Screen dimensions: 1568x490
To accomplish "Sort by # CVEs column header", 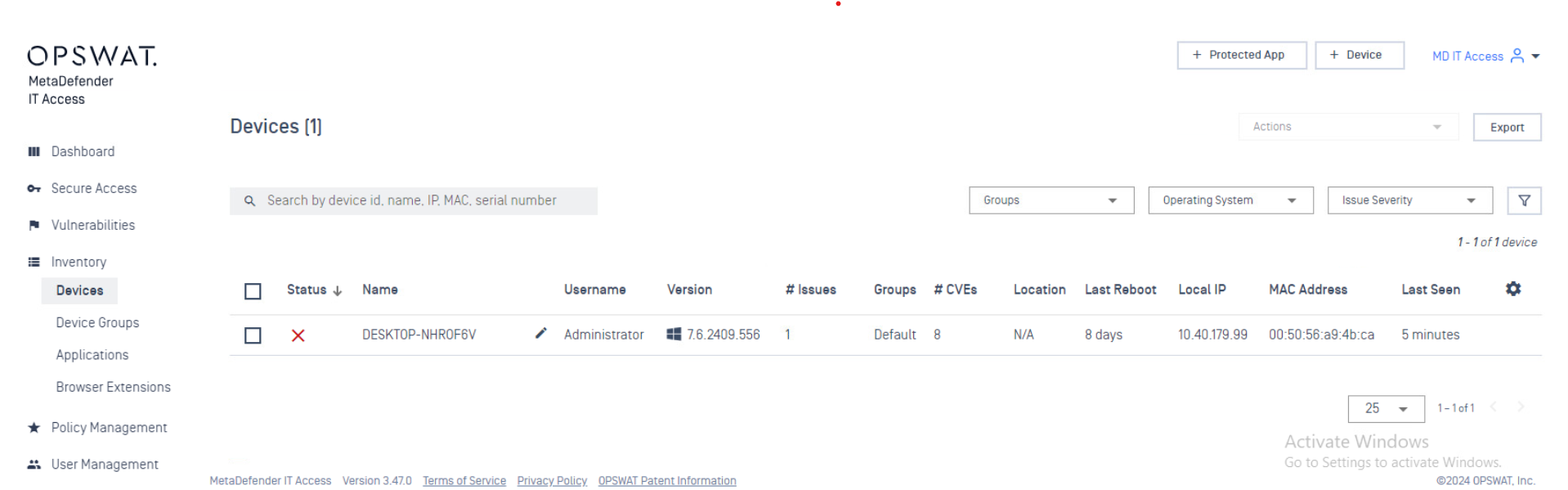I will [955, 290].
